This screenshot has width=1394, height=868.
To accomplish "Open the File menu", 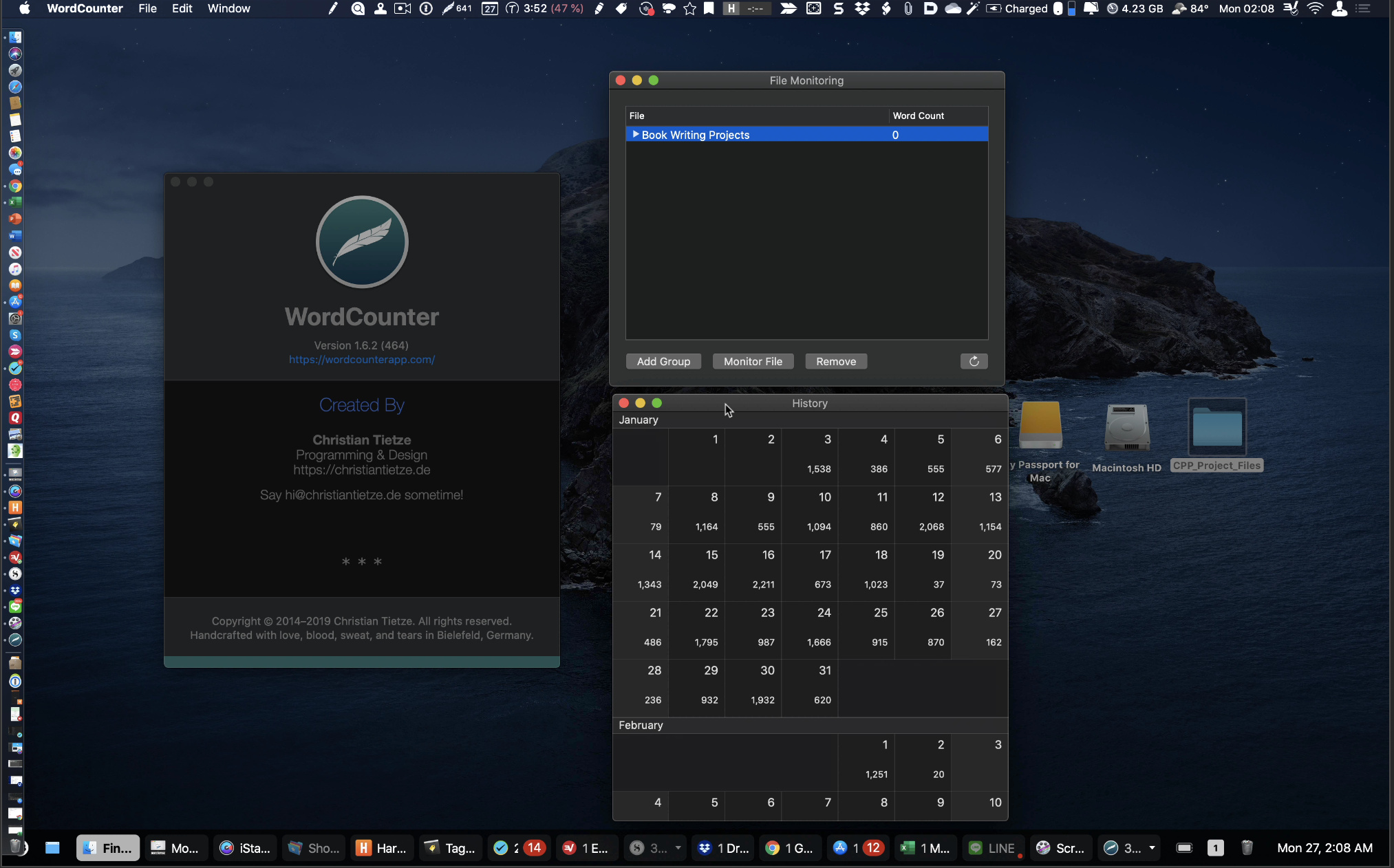I will (147, 8).
